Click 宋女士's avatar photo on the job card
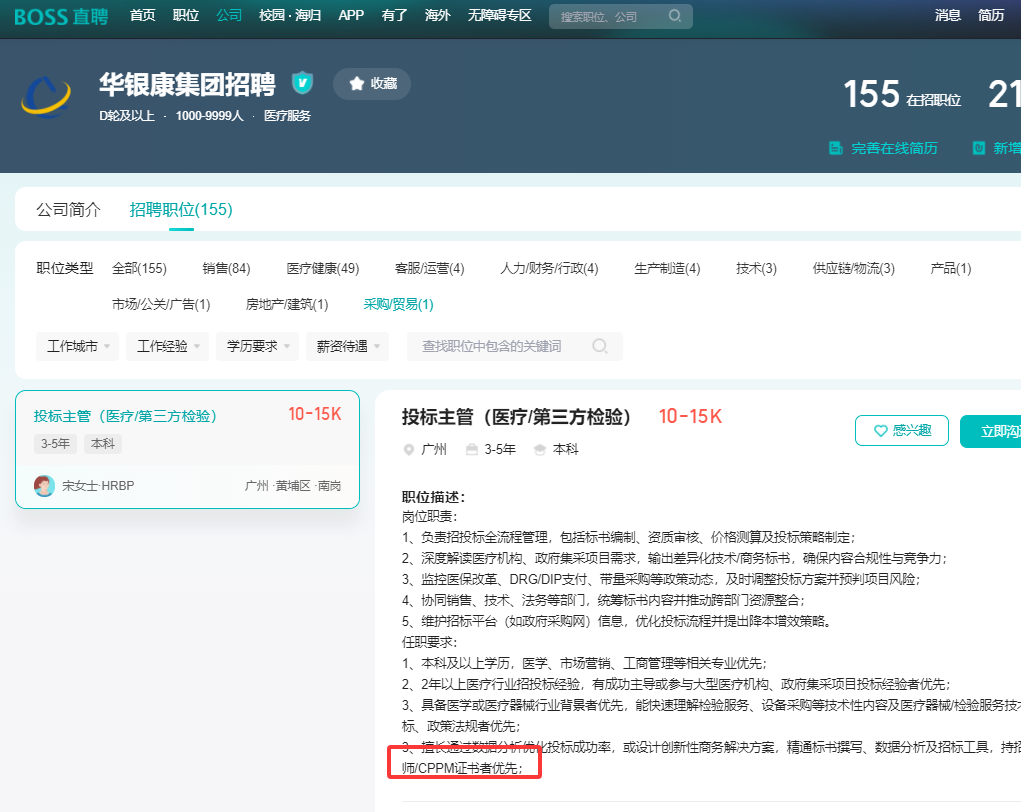The height and width of the screenshot is (812, 1021). pos(43,485)
